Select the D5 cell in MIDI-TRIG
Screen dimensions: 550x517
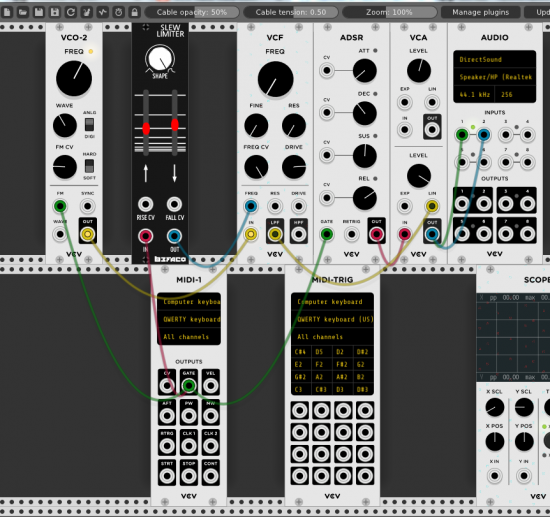[x=321, y=352]
